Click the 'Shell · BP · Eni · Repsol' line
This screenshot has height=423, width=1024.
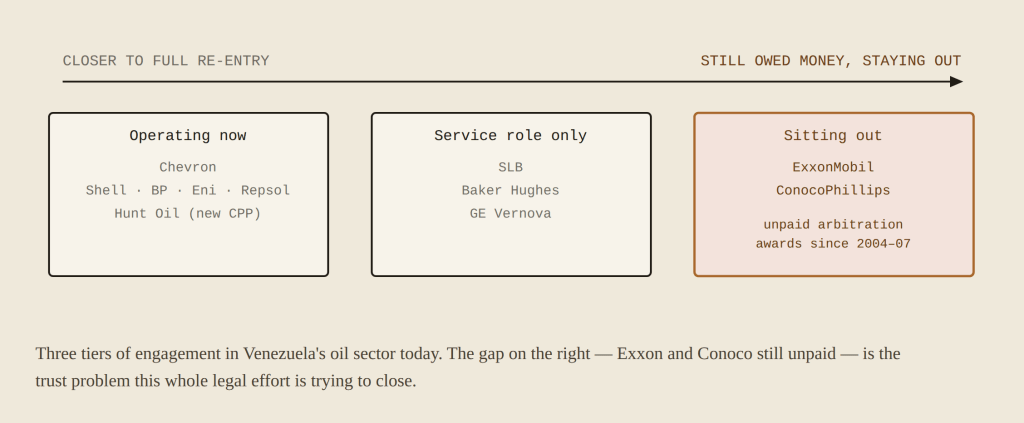pos(188,191)
